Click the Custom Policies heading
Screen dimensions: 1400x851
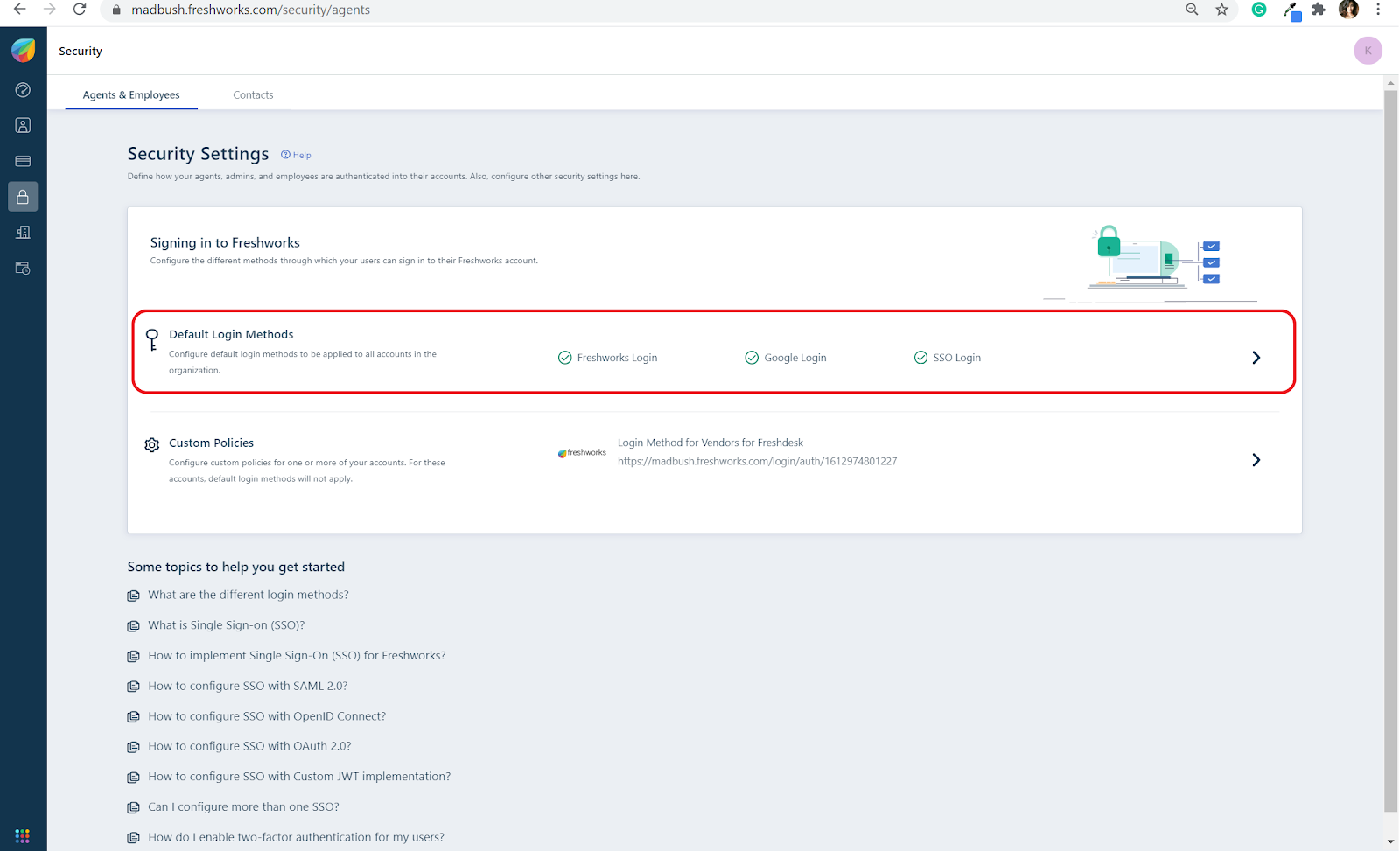pyautogui.click(x=211, y=443)
